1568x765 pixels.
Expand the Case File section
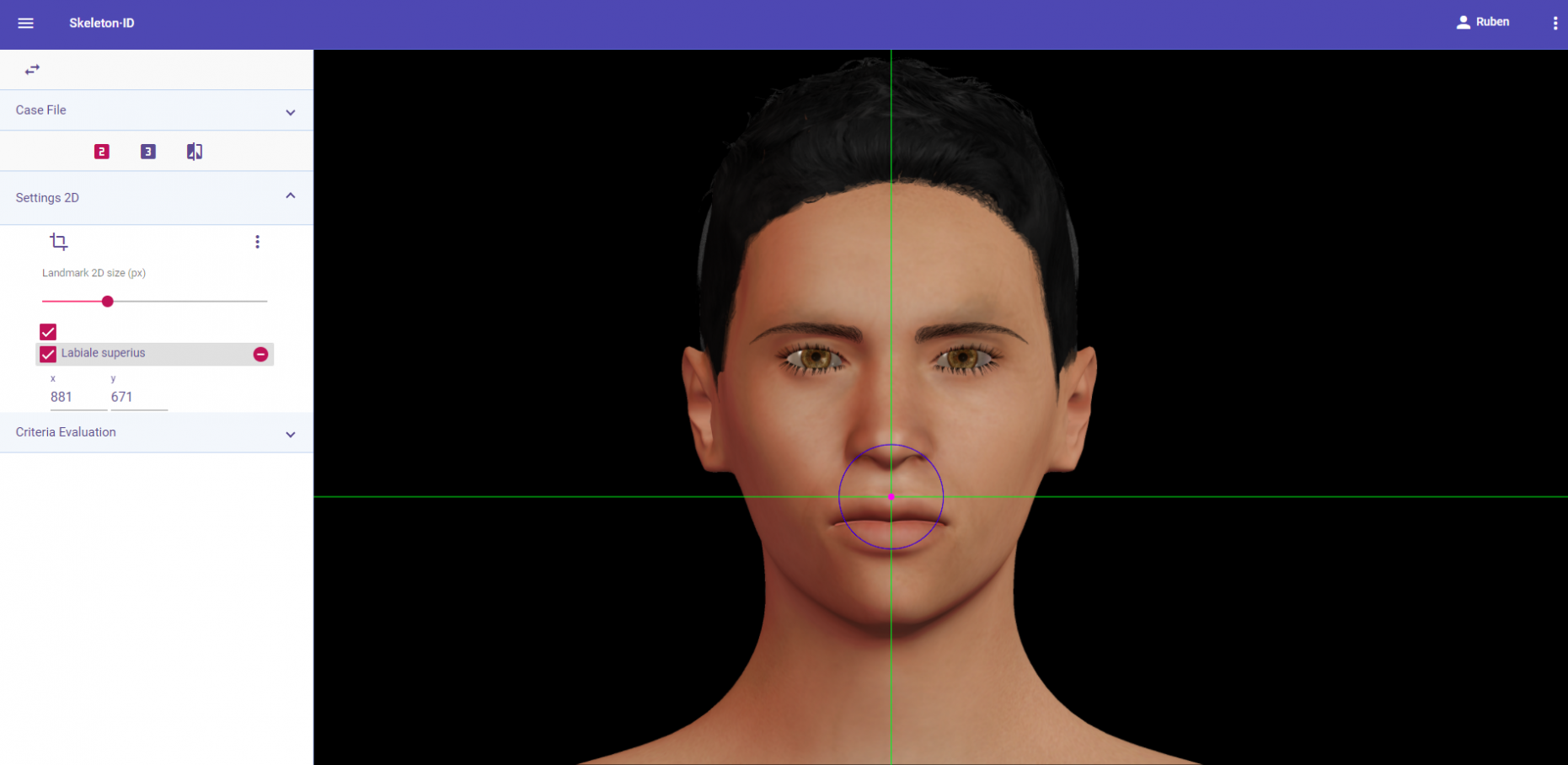coord(290,112)
